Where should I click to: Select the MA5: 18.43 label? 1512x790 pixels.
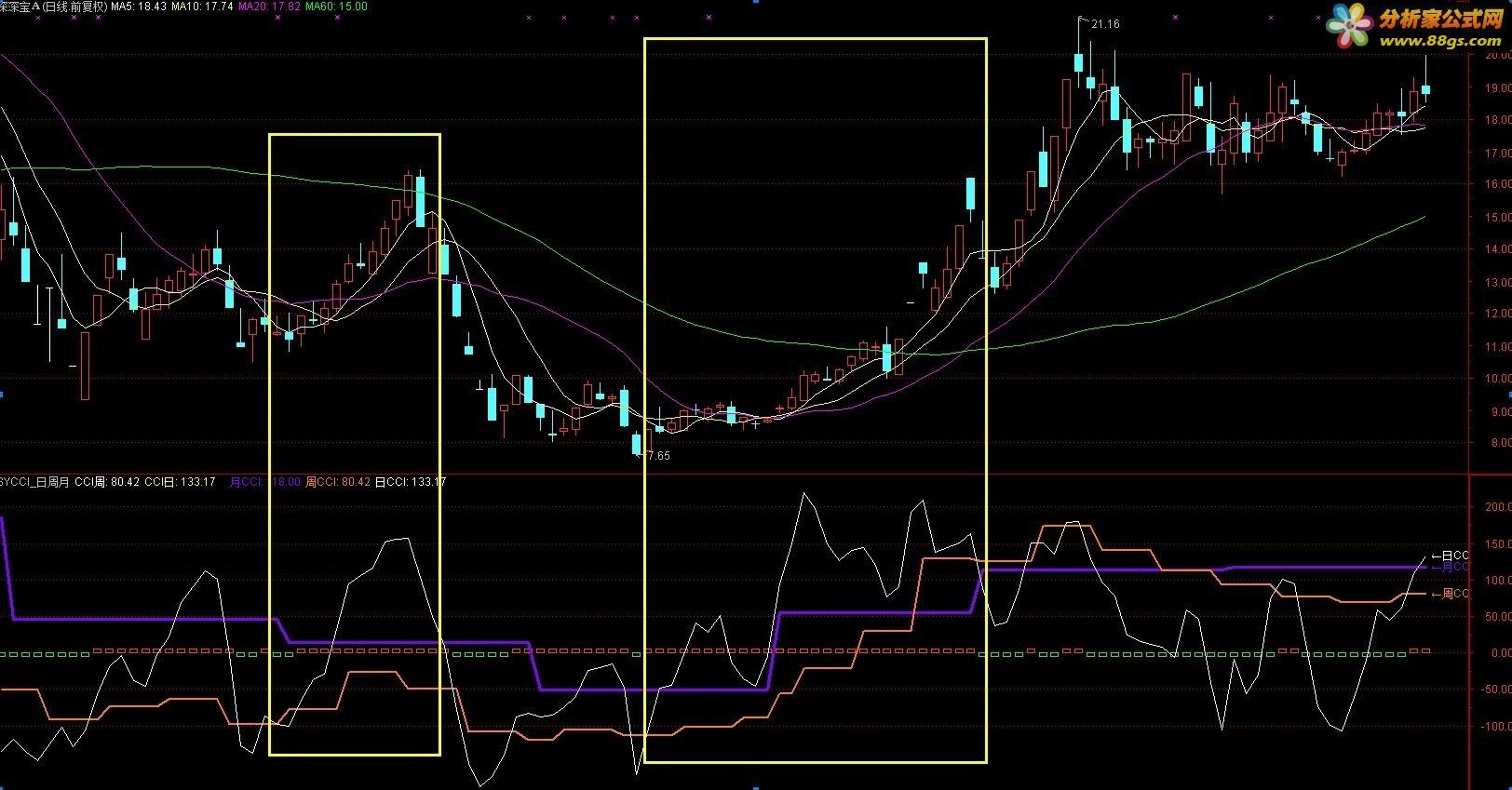(138, 7)
